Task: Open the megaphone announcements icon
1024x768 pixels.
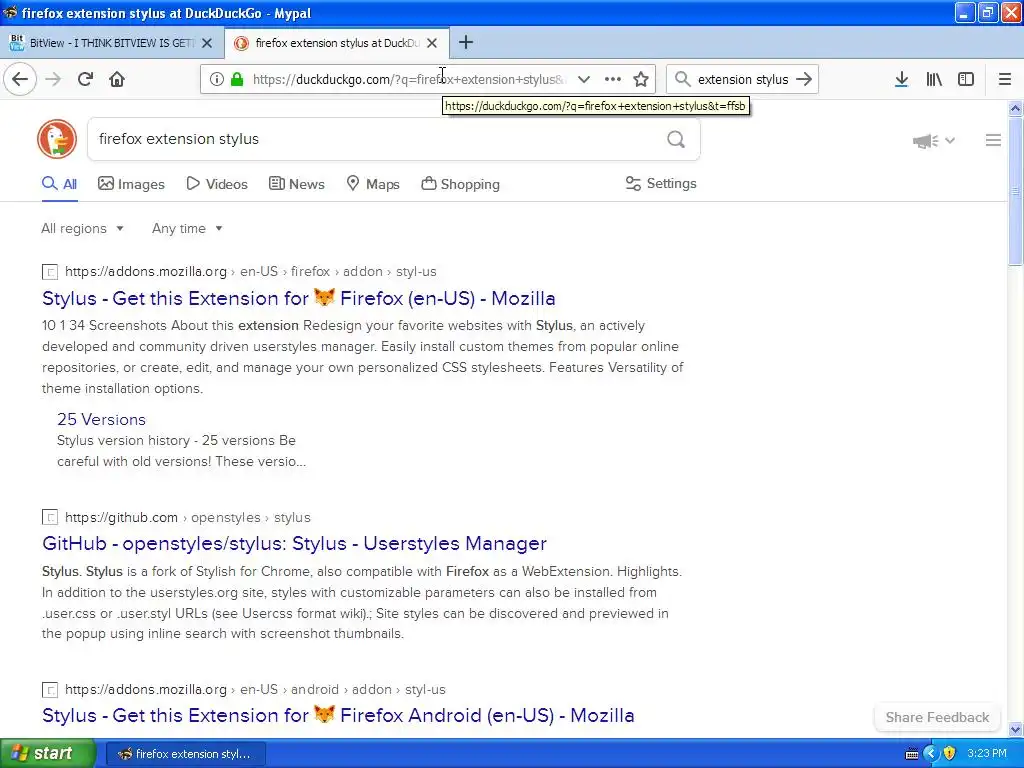Action: (925, 140)
